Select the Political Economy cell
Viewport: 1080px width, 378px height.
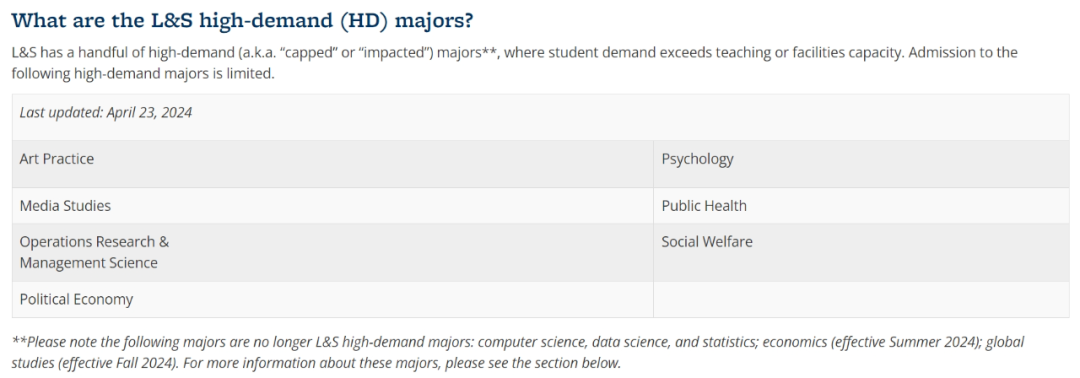[x=333, y=300]
